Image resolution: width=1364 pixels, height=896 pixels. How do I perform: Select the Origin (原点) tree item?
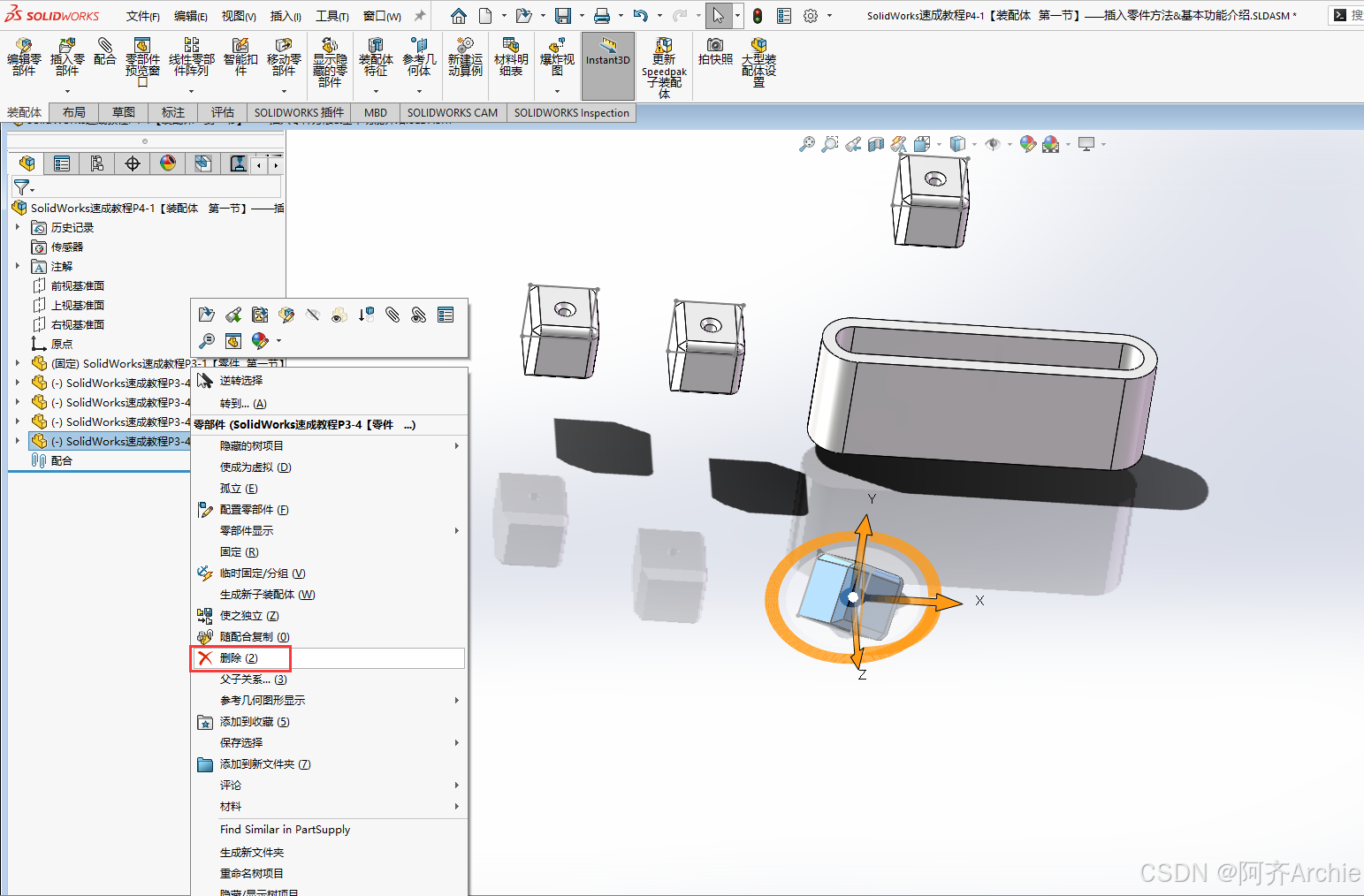(x=52, y=344)
